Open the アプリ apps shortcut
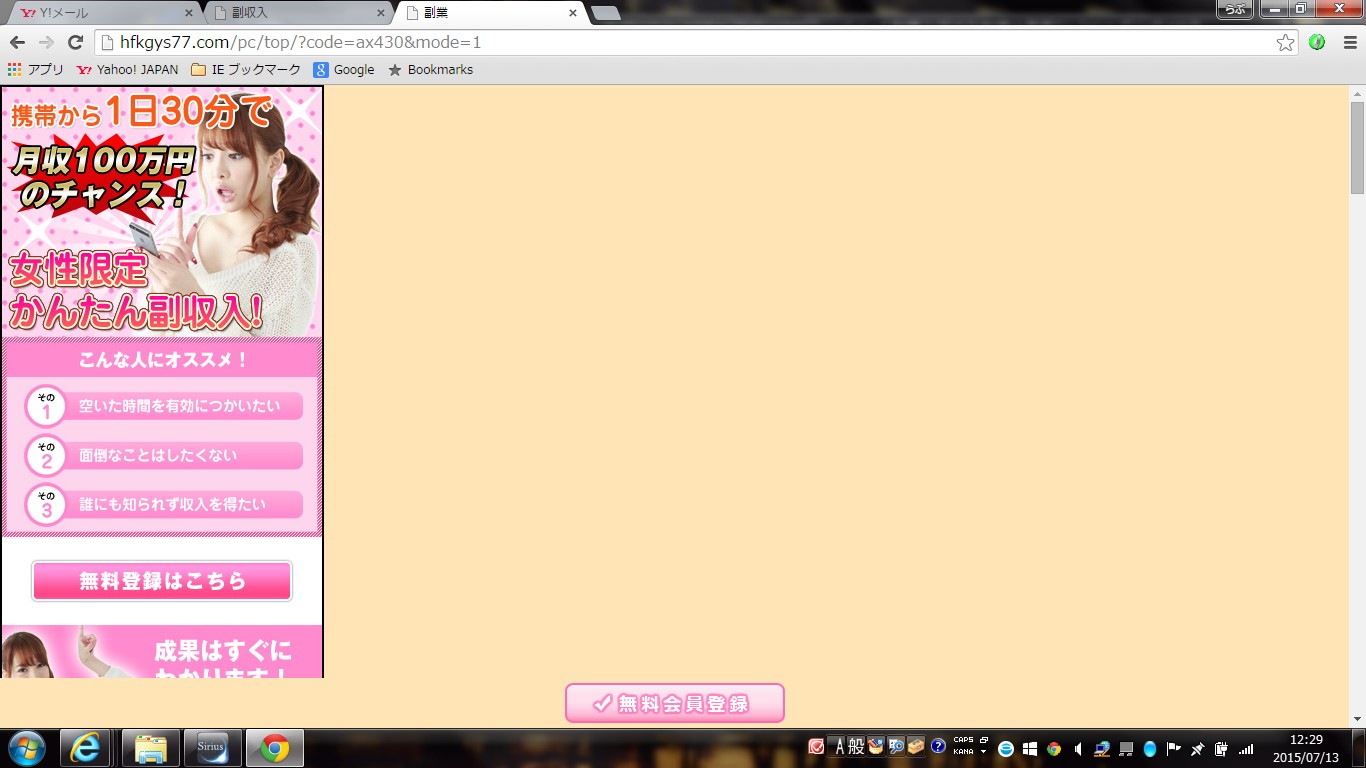Image resolution: width=1366 pixels, height=768 pixels. [x=36, y=70]
